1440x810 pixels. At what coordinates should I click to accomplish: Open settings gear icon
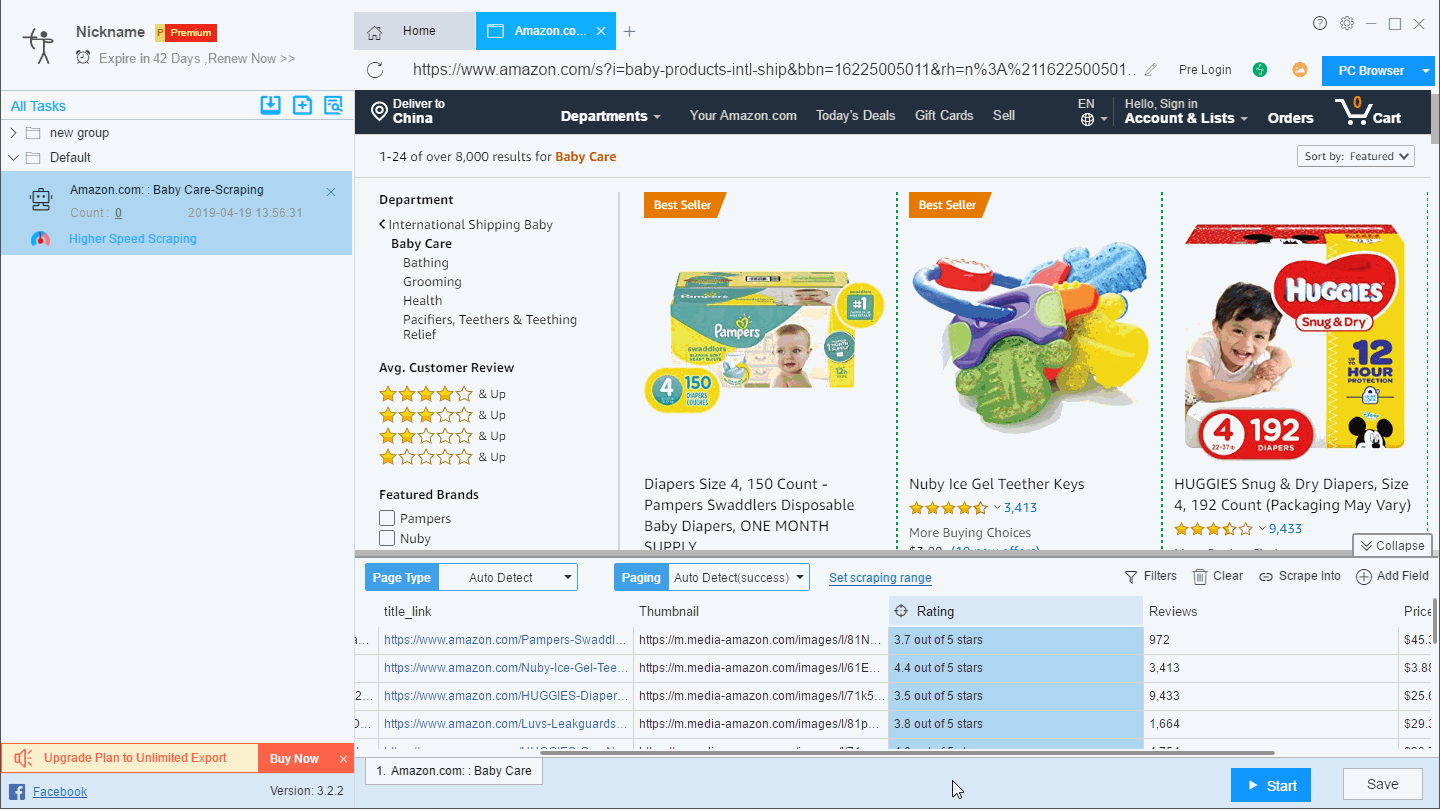[x=1347, y=23]
